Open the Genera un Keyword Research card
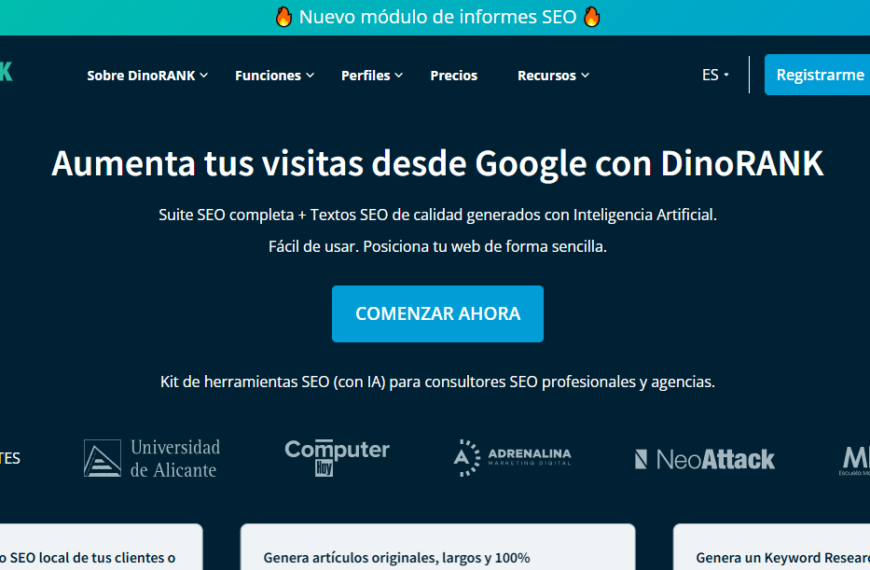The width and height of the screenshot is (870, 570). point(772,547)
